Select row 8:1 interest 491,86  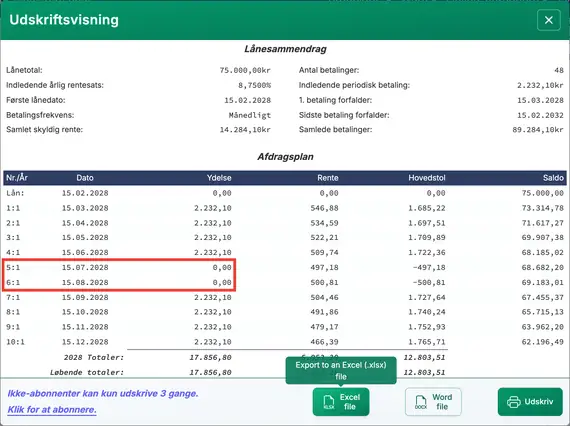pyautogui.click(x=324, y=312)
